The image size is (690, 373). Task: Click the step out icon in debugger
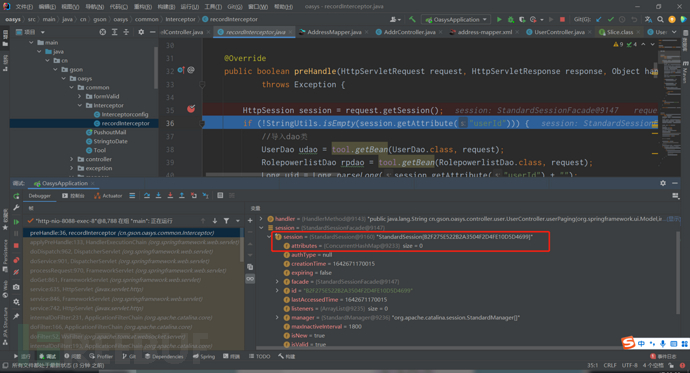182,195
